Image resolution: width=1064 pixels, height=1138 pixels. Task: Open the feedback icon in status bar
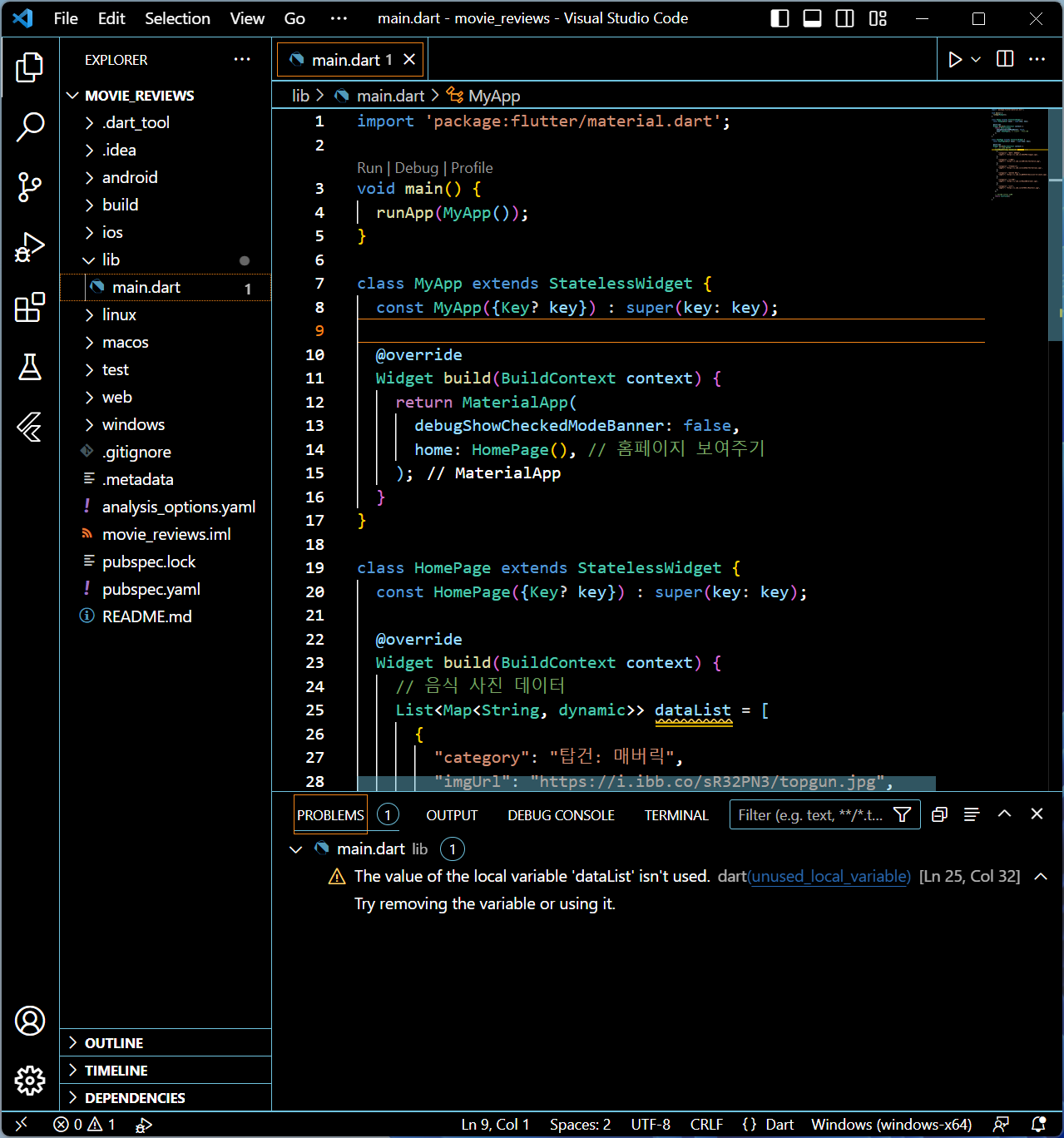click(1002, 1125)
